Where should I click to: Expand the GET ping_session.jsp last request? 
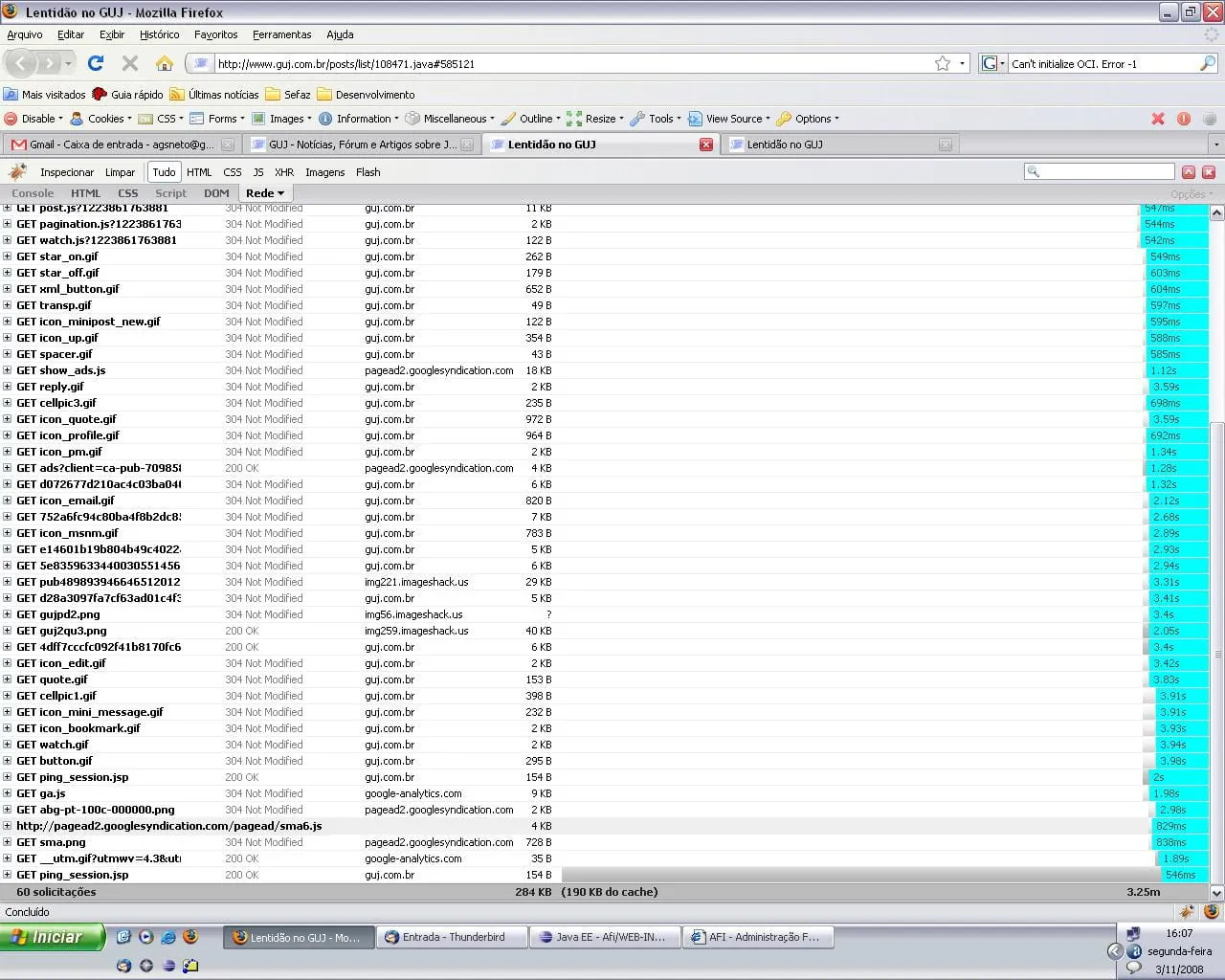tap(8, 875)
